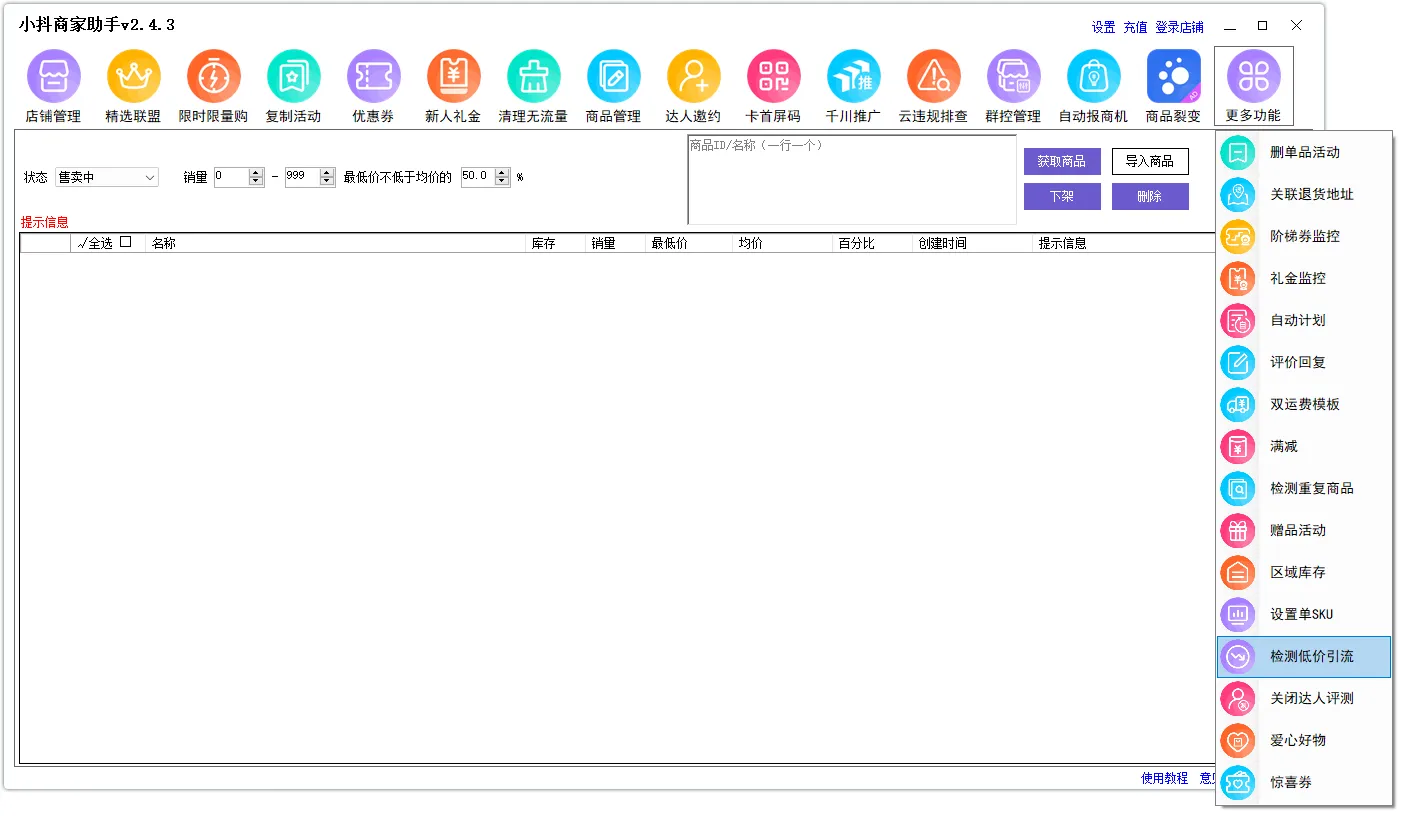Toggle the 全选 select-all checkbox
The height and width of the screenshot is (820, 1402).
[x=125, y=242]
